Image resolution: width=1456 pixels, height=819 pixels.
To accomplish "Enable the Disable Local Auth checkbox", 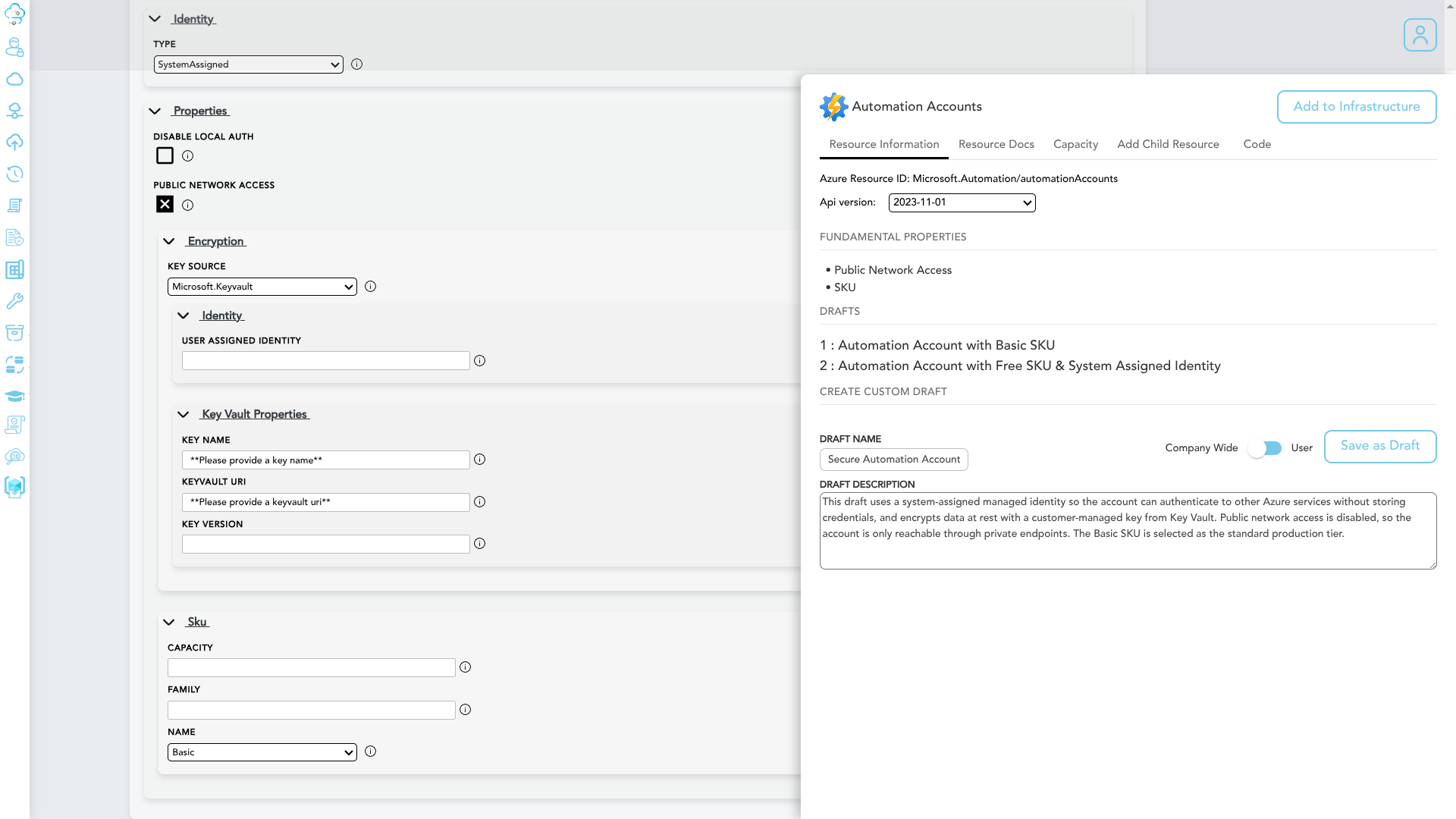I will click(x=165, y=155).
